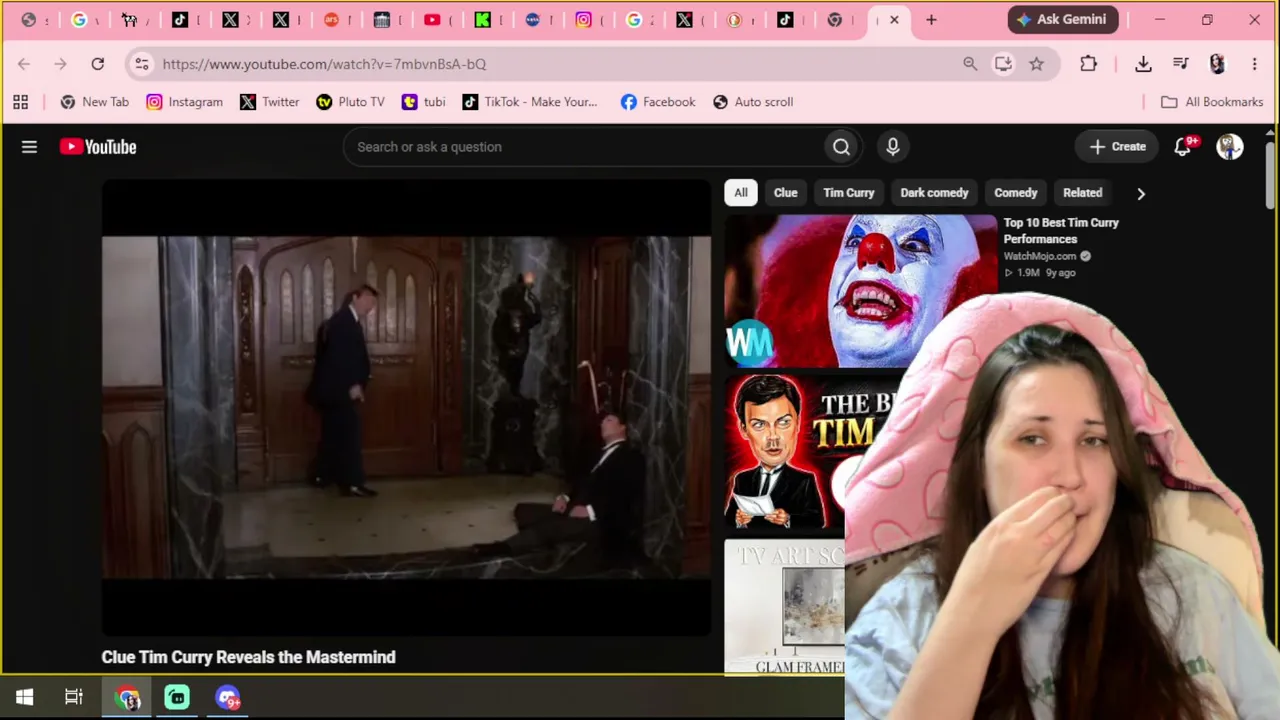Viewport: 1280px width, 720px height.
Task: Expand the All Bookmarks folder
Action: tap(1212, 102)
